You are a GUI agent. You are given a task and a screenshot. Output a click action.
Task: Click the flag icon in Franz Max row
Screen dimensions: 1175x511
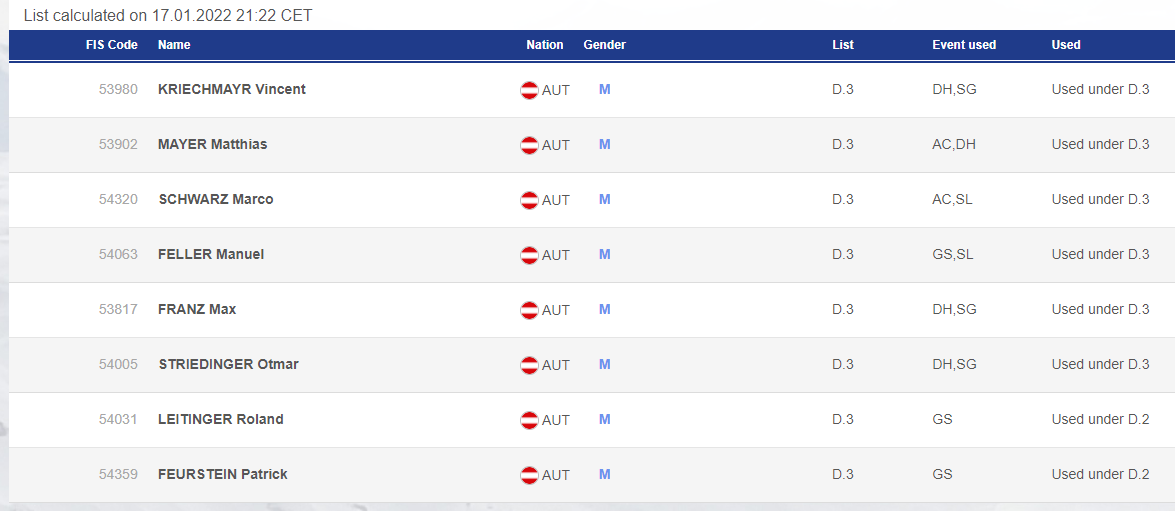[x=529, y=310]
